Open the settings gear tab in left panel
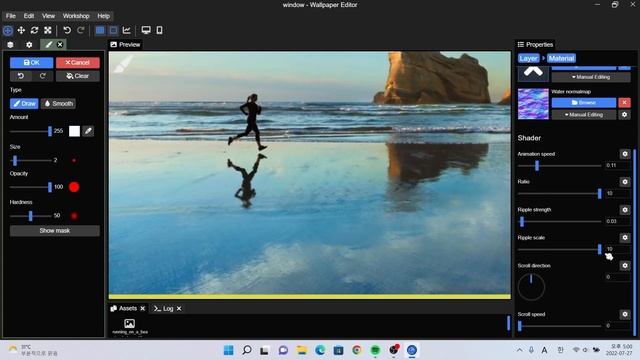Screen dimensions: 640x360 (x=29, y=44)
